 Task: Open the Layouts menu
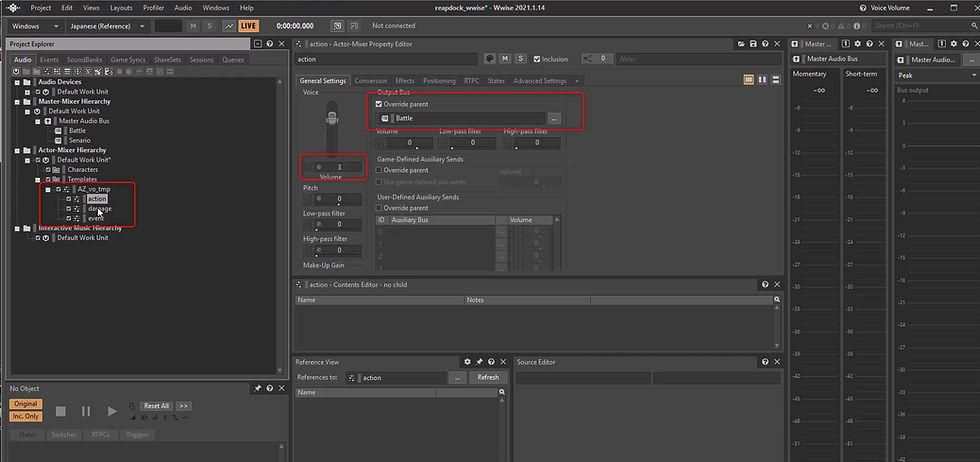coord(121,8)
